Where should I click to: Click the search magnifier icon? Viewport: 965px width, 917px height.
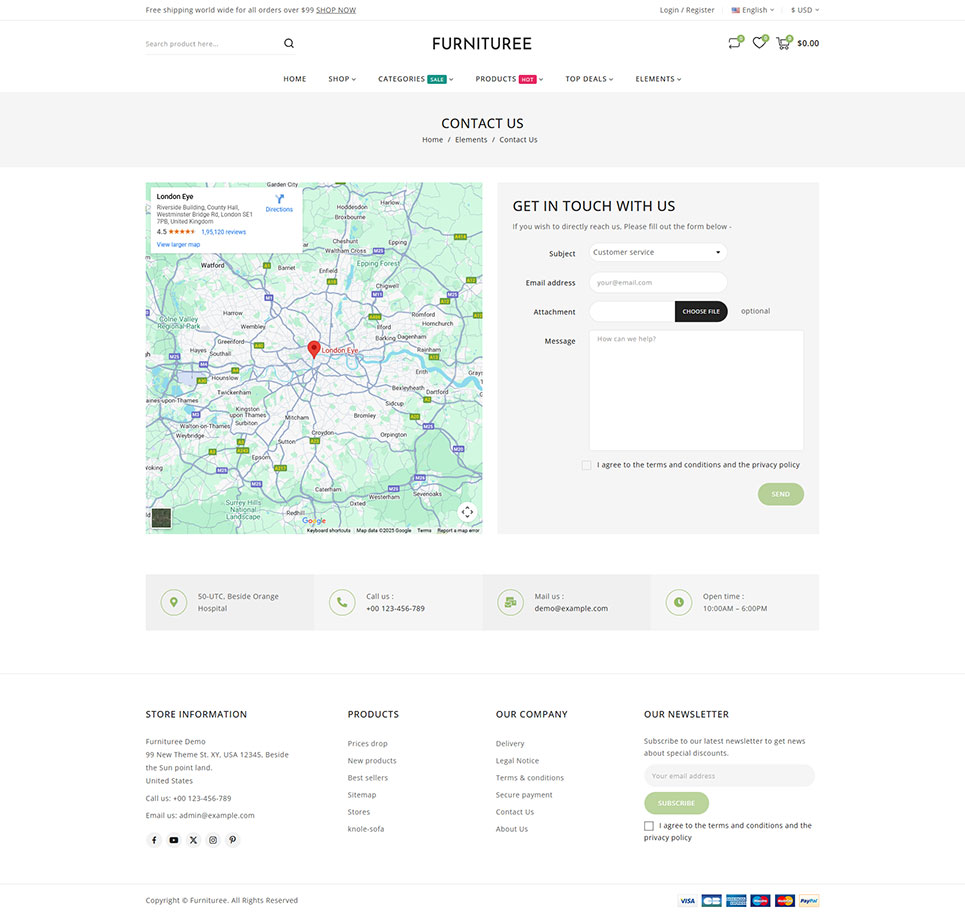[x=289, y=43]
